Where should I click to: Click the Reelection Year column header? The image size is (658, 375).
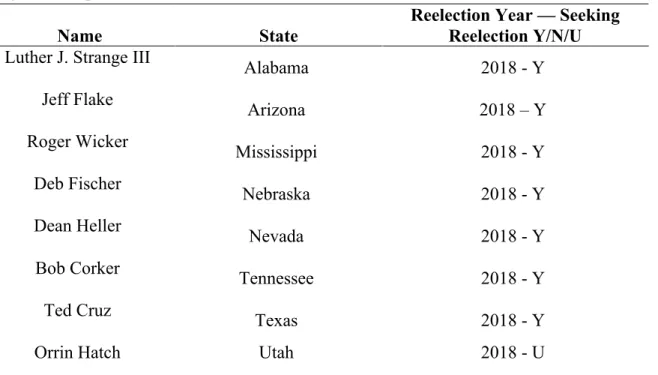pos(515,26)
